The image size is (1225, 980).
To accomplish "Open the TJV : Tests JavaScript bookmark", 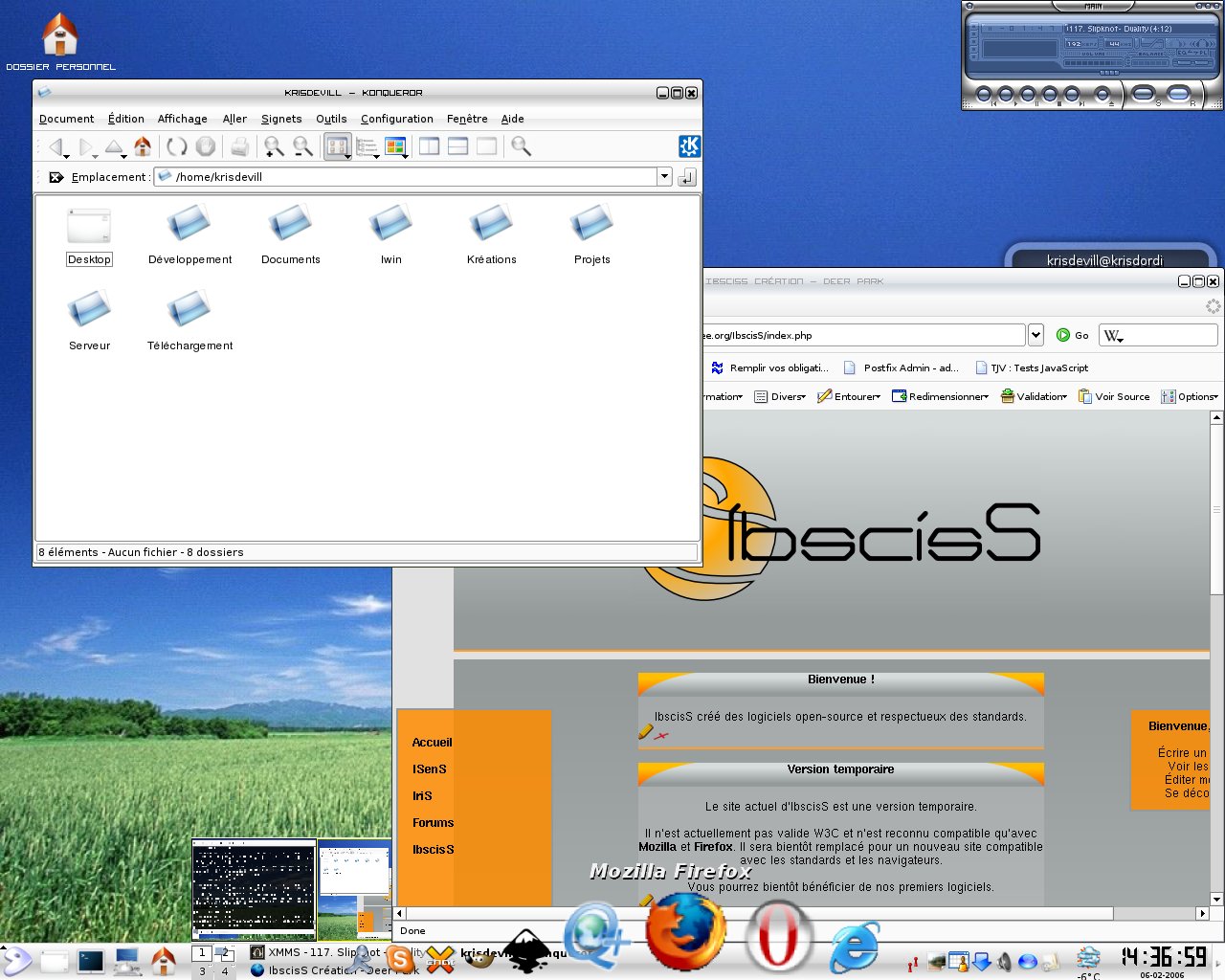I will [1031, 367].
